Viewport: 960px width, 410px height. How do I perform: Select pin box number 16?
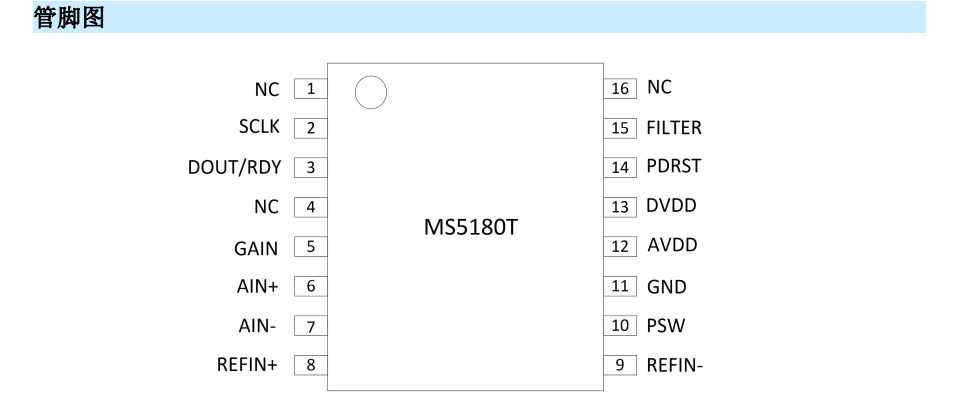pyautogui.click(x=620, y=89)
